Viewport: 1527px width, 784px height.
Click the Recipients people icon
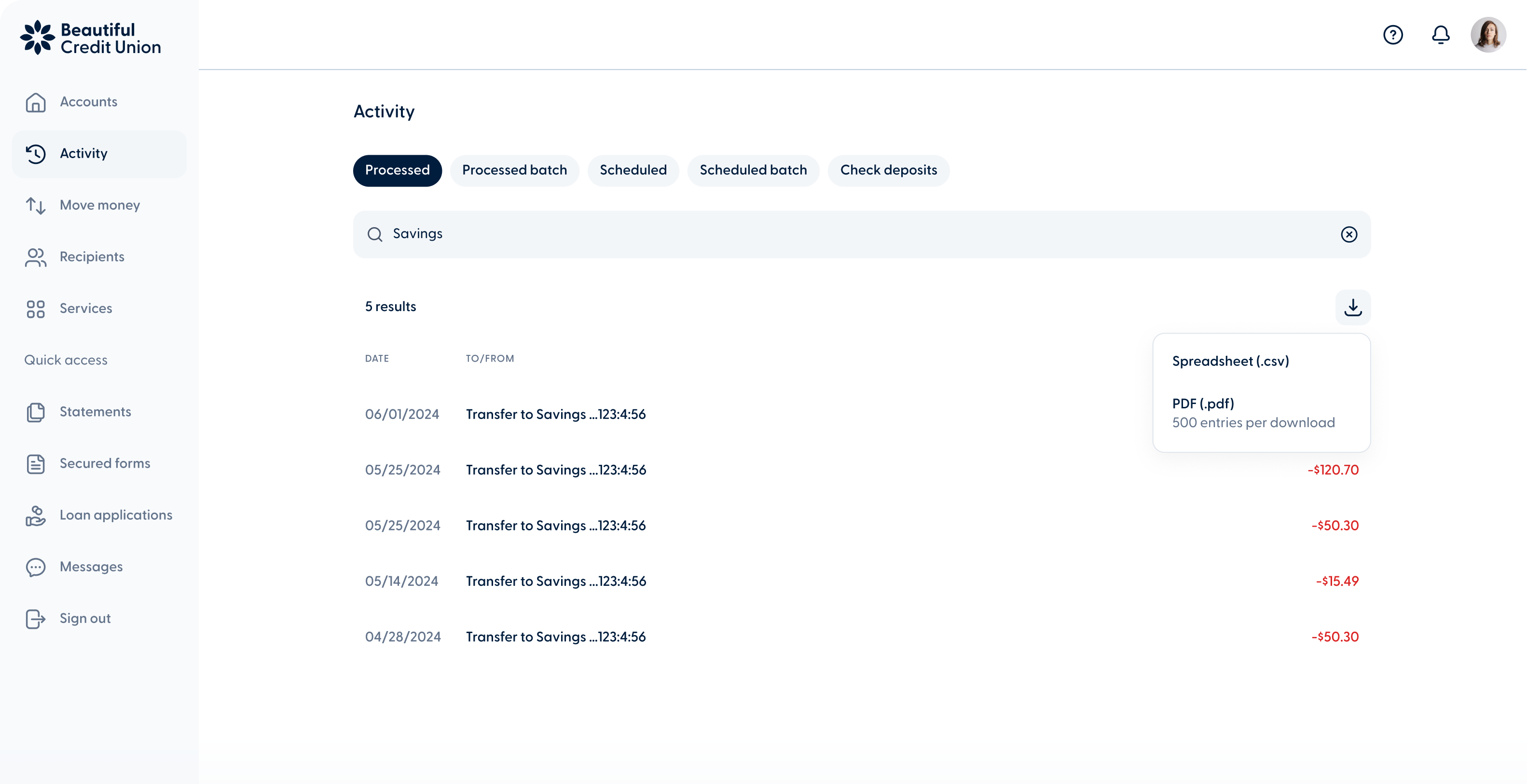pyautogui.click(x=36, y=257)
